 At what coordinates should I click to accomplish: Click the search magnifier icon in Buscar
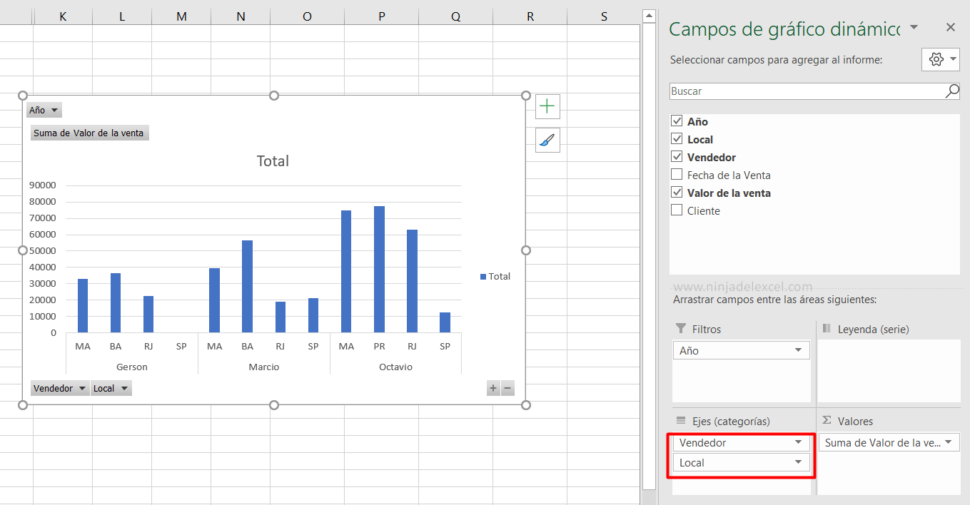pyautogui.click(x=952, y=91)
